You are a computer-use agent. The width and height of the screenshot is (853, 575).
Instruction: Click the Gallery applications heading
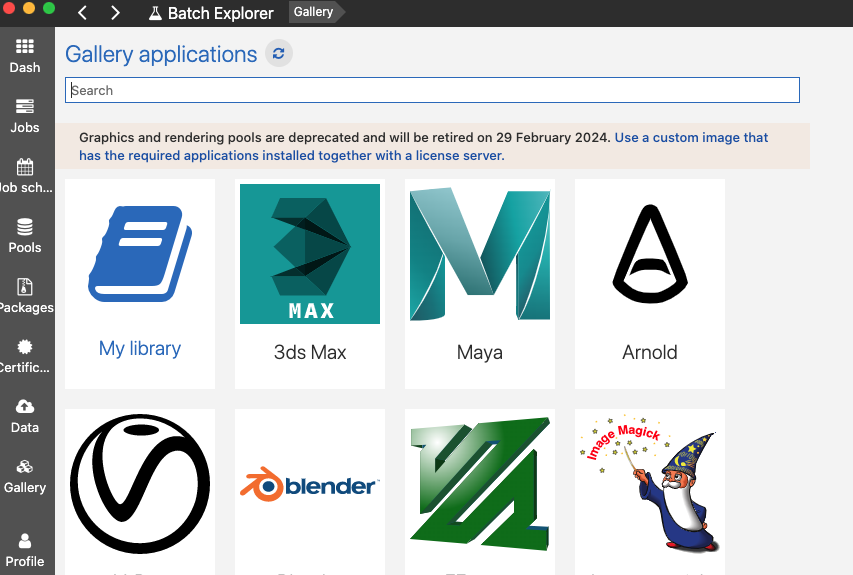(161, 54)
